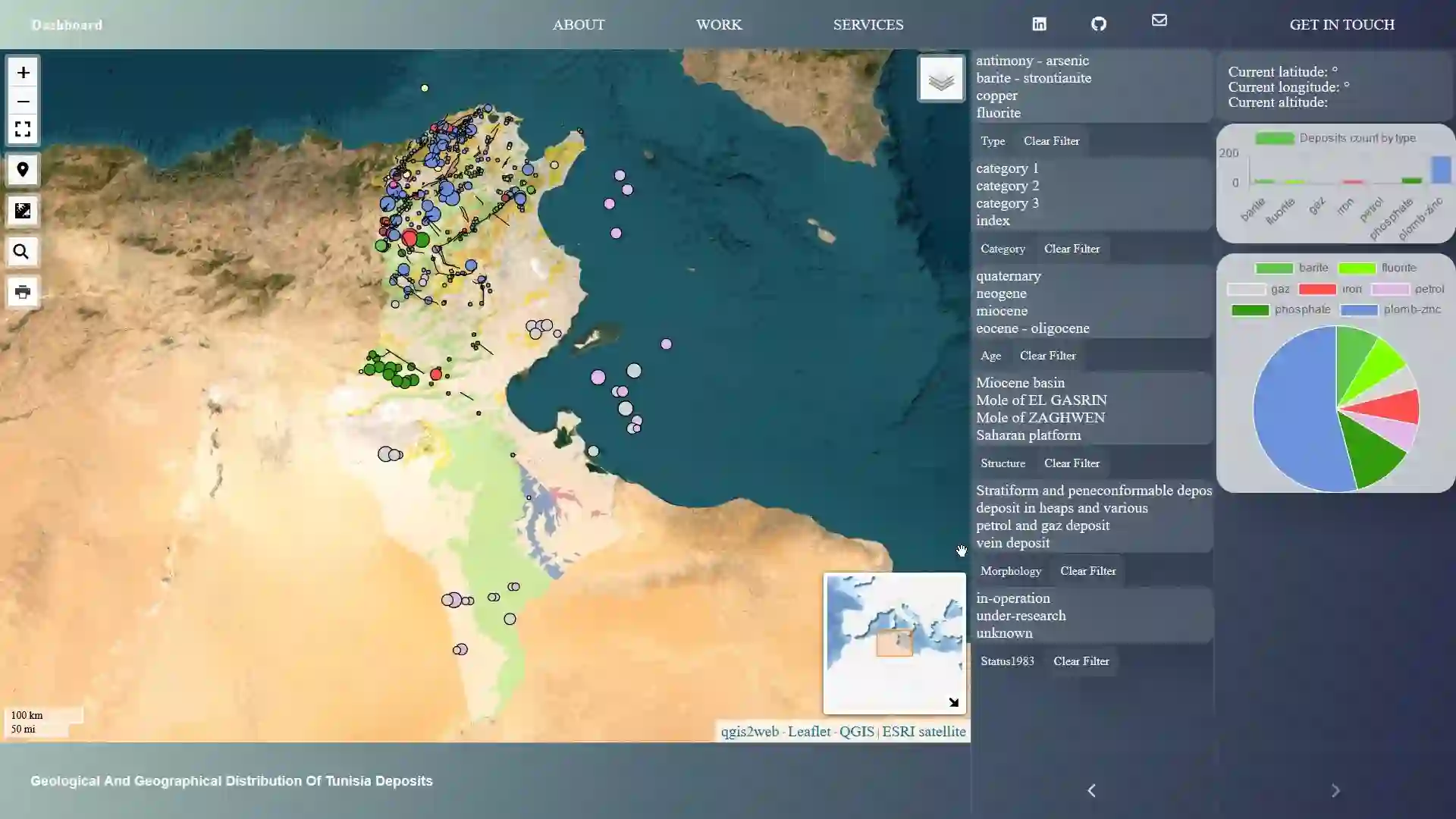Toggle fullscreen map view

point(23,129)
